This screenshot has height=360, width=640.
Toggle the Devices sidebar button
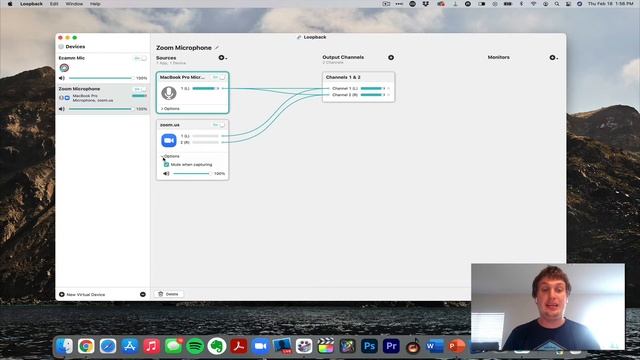tap(61, 47)
